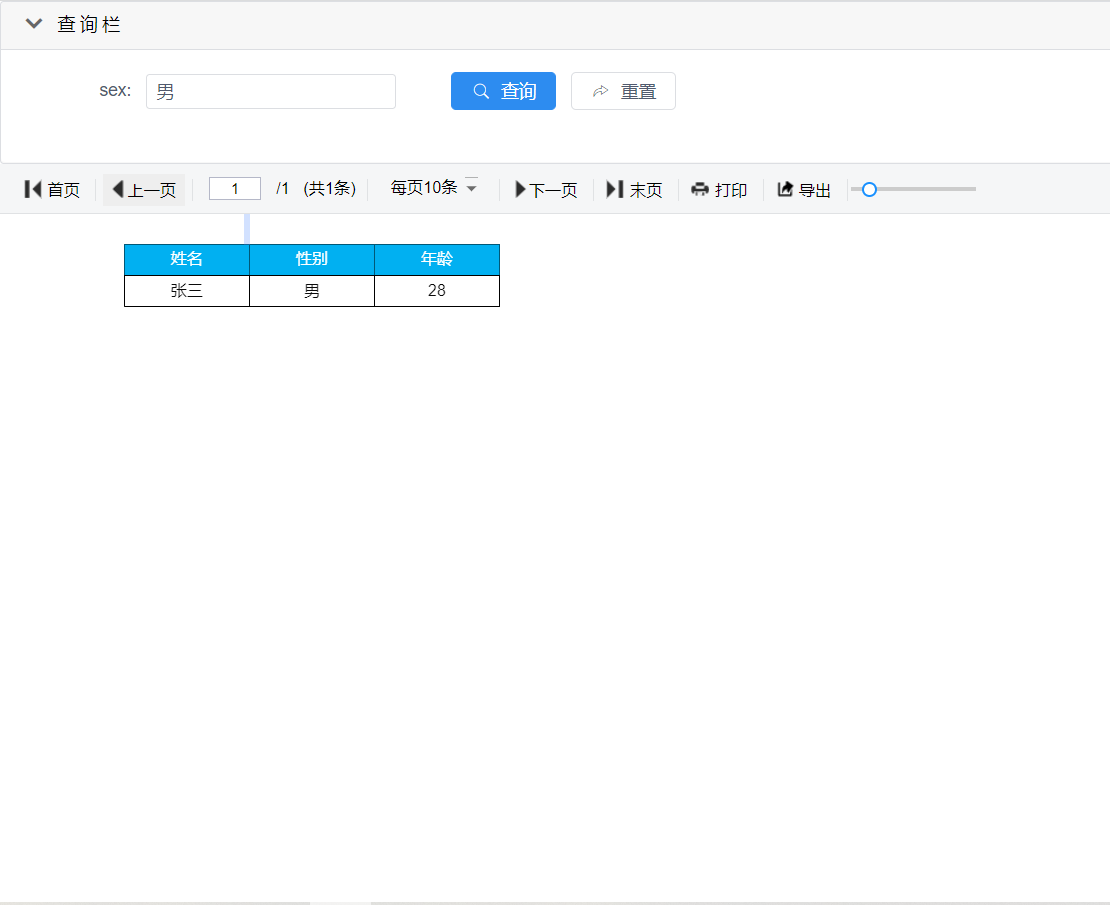The width and height of the screenshot is (1110, 905).
Task: Click the export (导出) icon
Action: [785, 190]
